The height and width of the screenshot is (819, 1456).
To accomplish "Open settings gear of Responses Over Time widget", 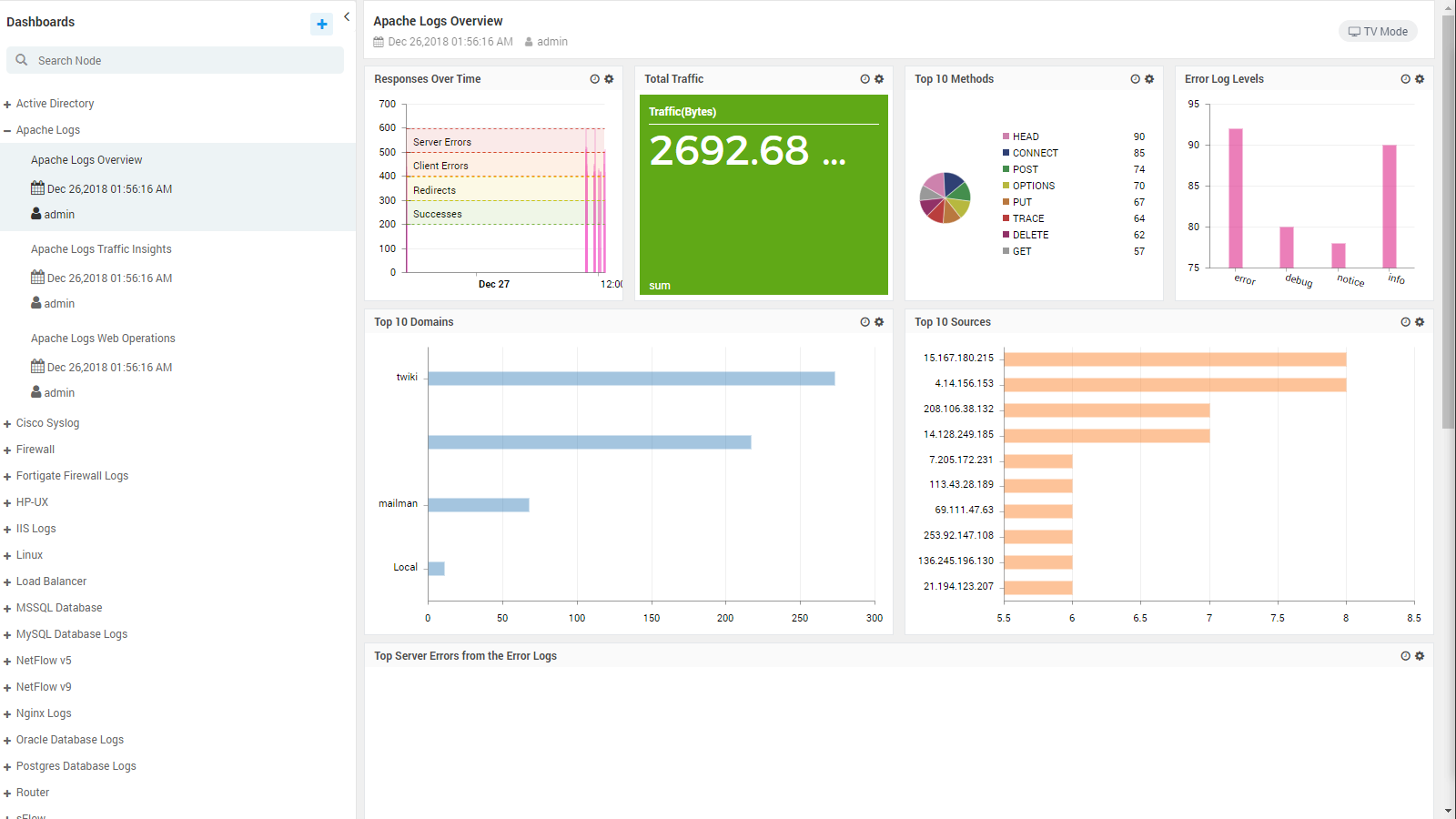I will tap(609, 79).
